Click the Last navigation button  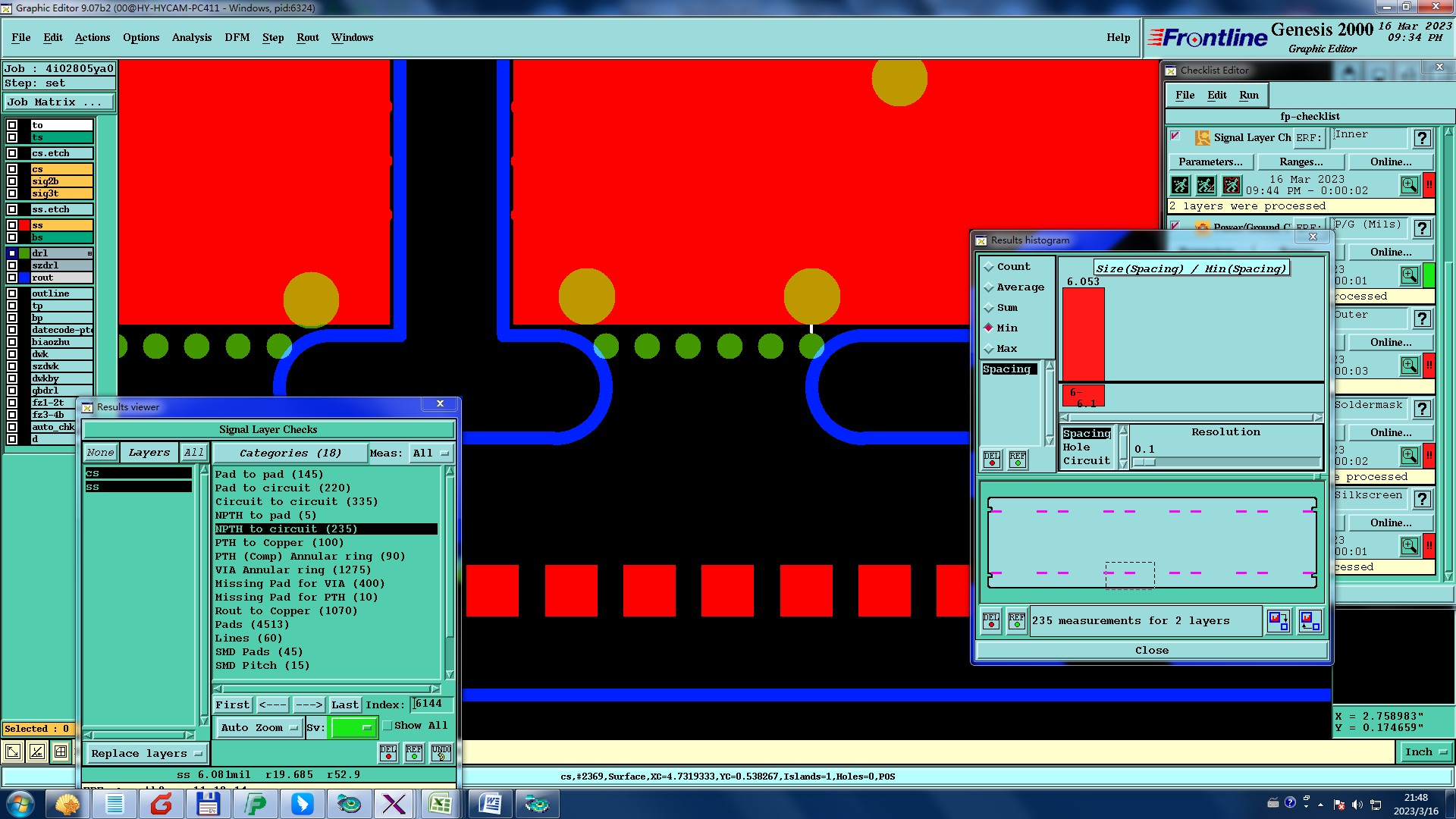click(344, 705)
